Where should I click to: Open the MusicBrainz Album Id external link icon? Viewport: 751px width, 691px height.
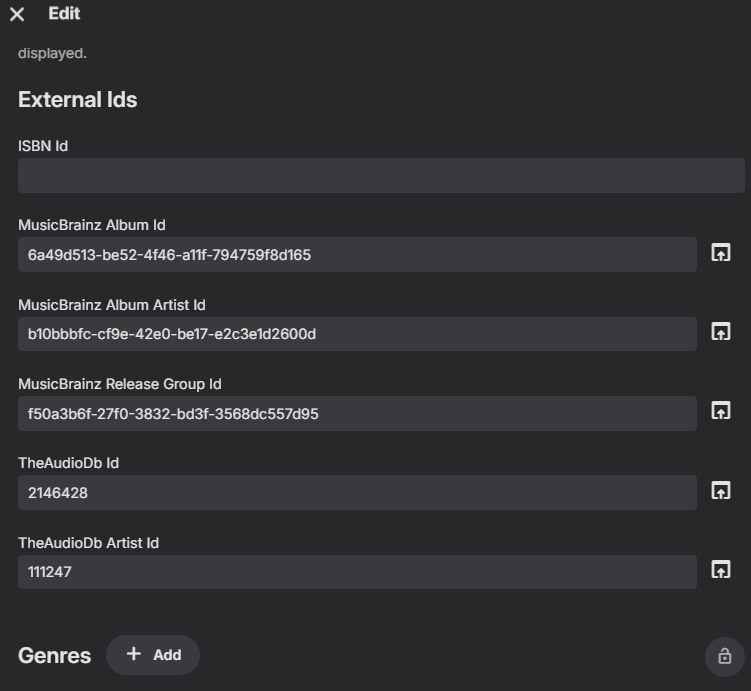click(x=720, y=253)
